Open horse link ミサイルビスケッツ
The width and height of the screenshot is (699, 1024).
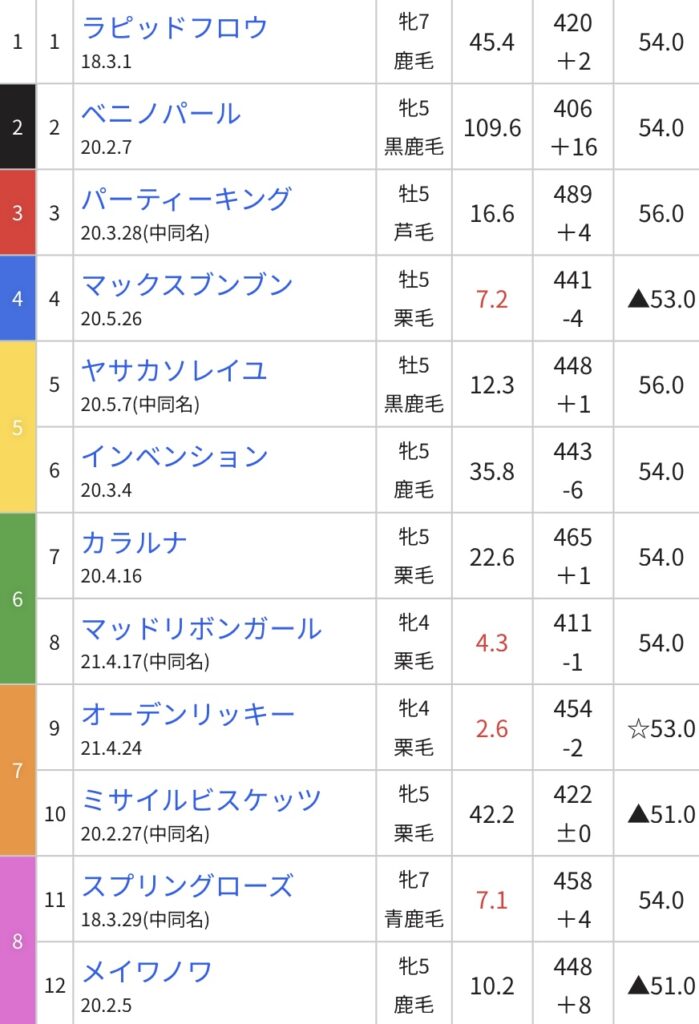coord(201,799)
